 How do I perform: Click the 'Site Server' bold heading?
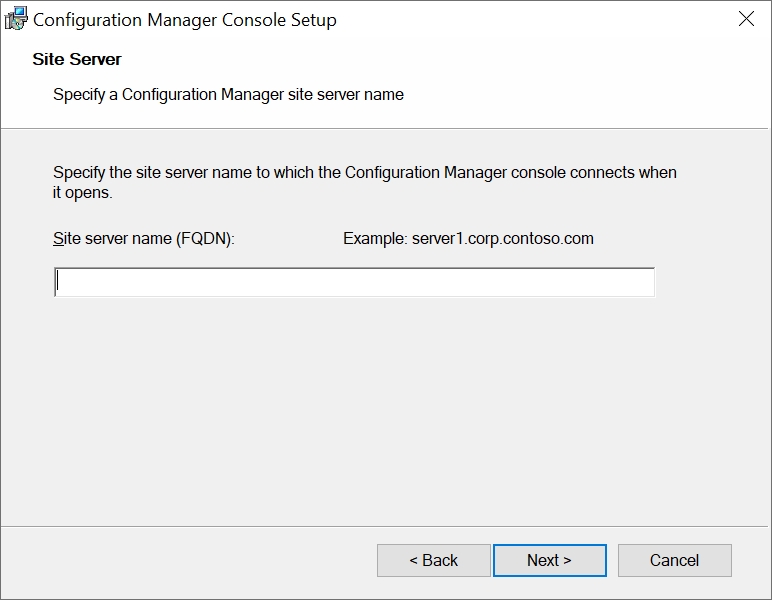point(77,60)
